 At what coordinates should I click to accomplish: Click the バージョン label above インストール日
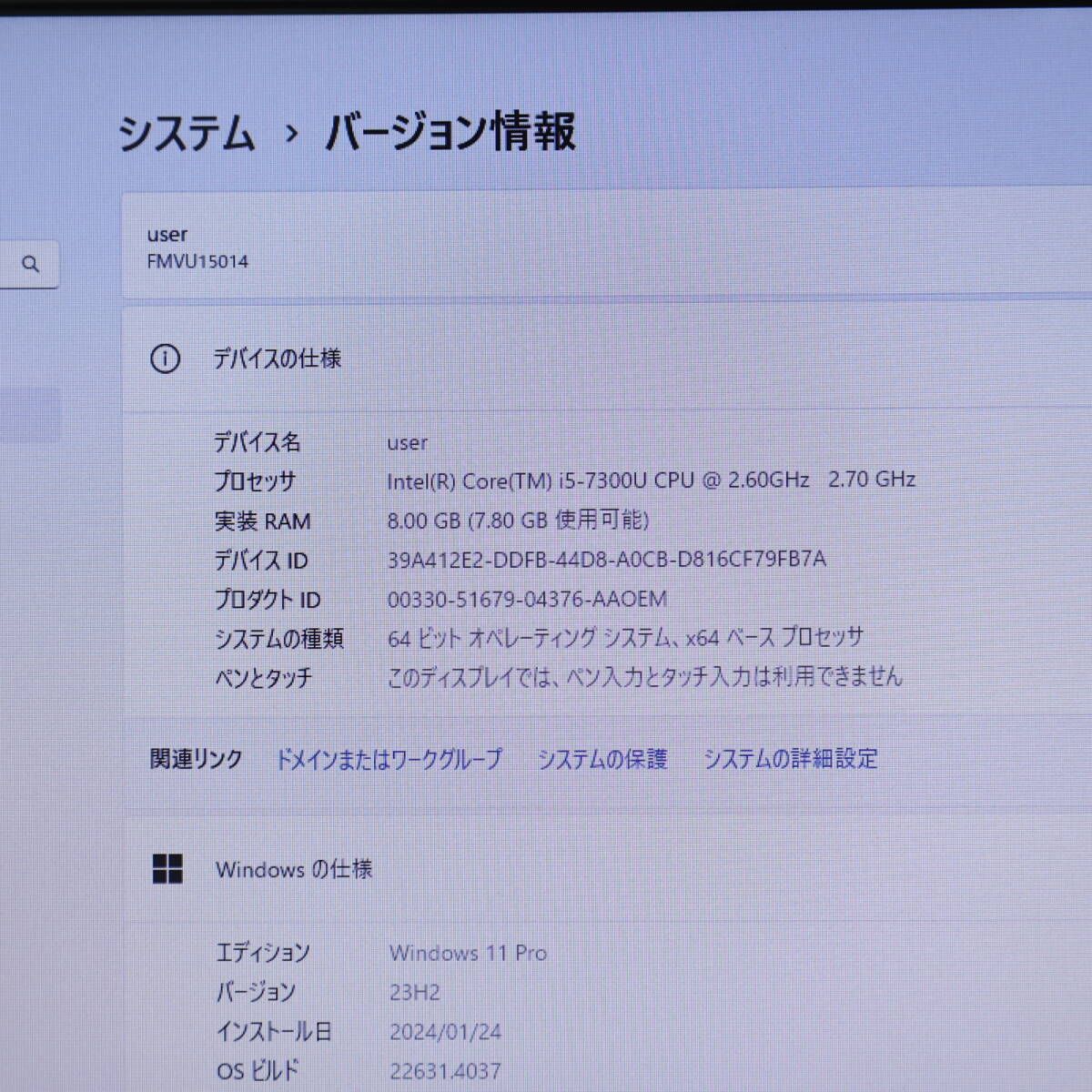256,992
